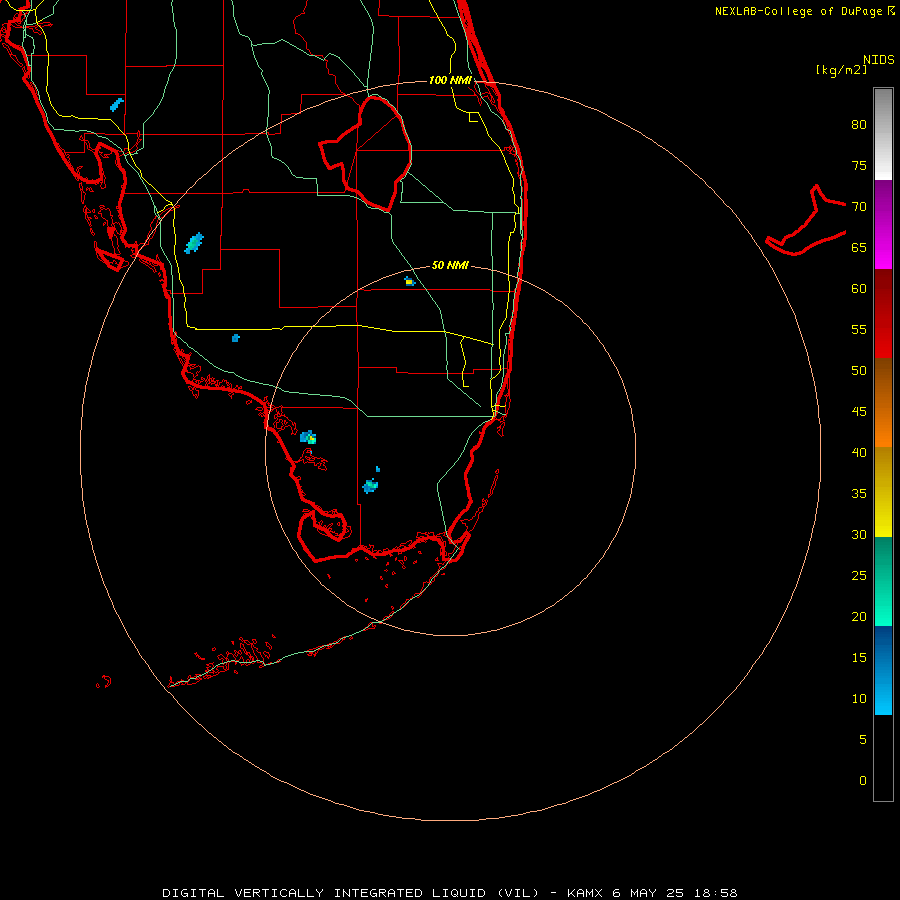Image resolution: width=900 pixels, height=900 pixels.
Task: Click the yellow 30-35 band on color scale
Action: click(883, 492)
